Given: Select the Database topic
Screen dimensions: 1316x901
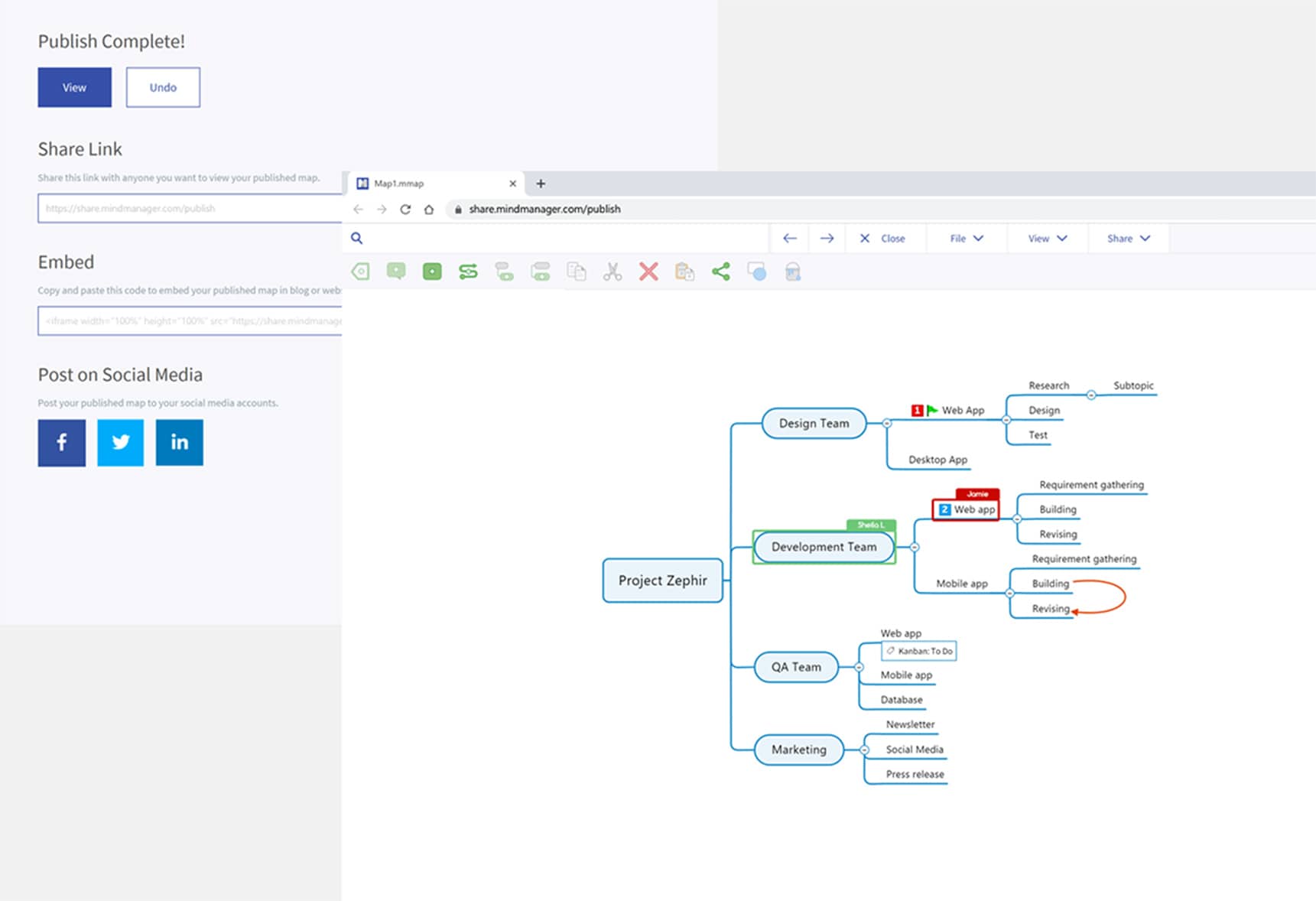Looking at the screenshot, I should 902,700.
